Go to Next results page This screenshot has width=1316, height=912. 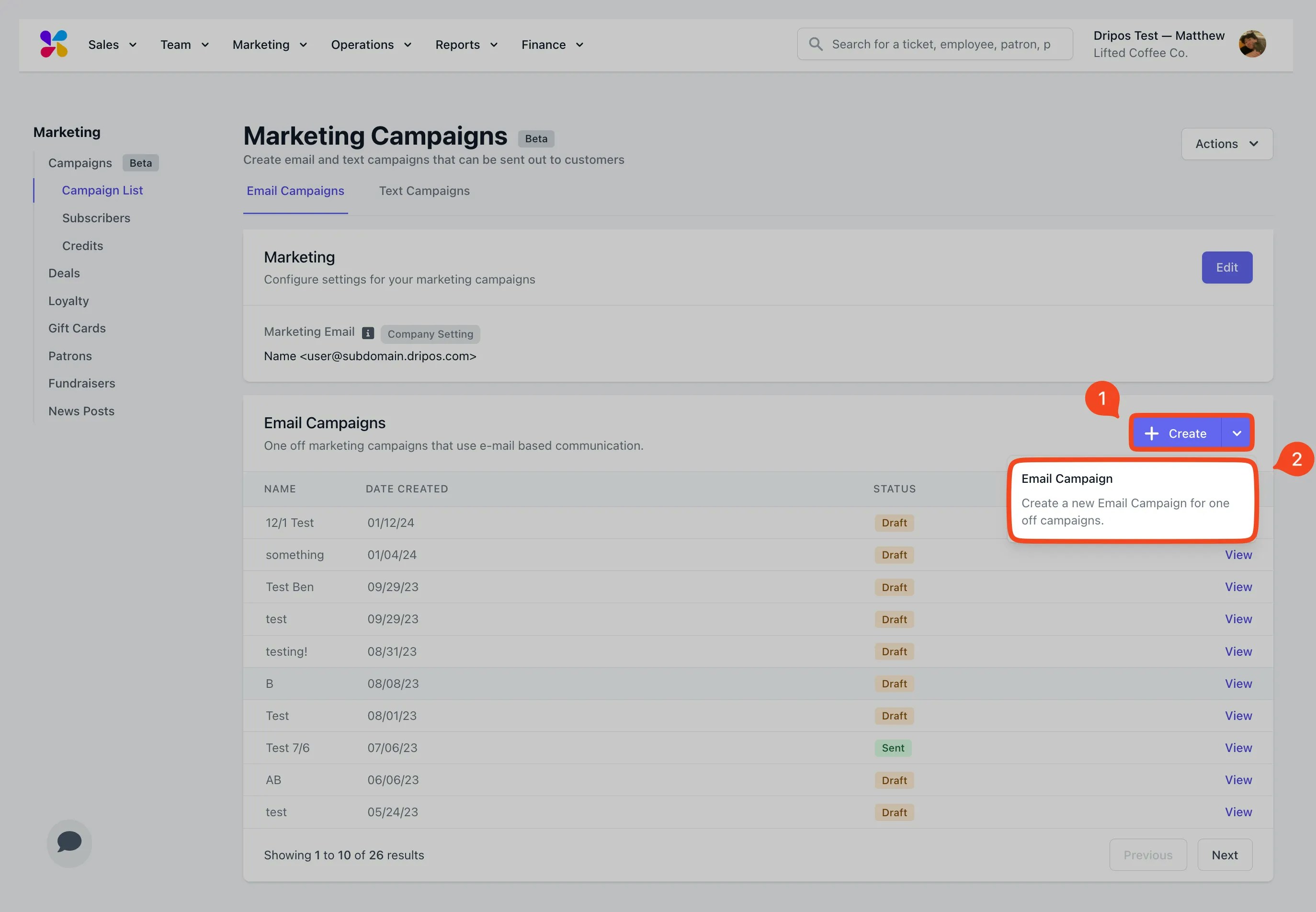point(1224,855)
